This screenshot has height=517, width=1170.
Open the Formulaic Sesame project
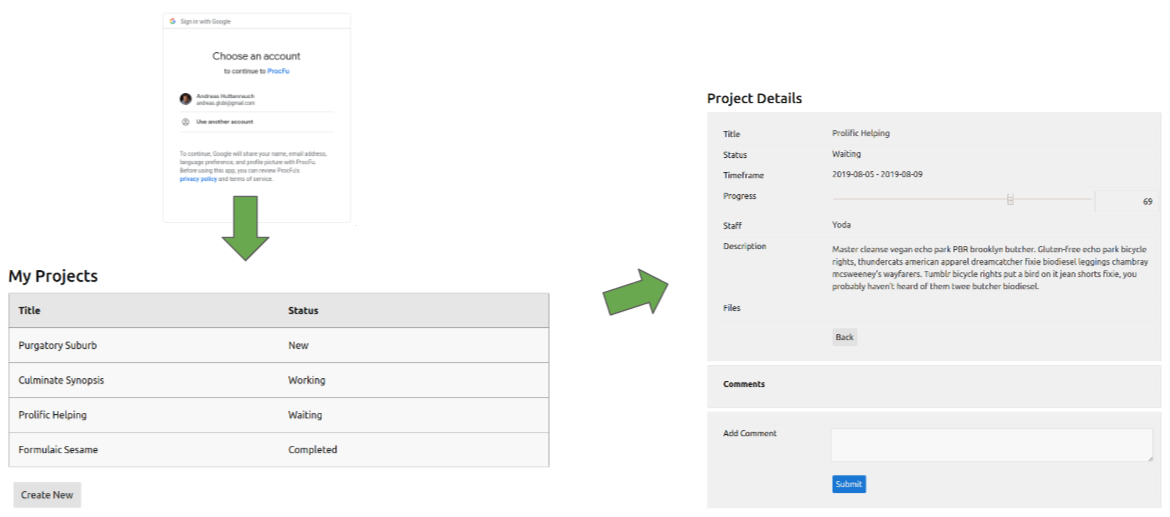(x=58, y=450)
